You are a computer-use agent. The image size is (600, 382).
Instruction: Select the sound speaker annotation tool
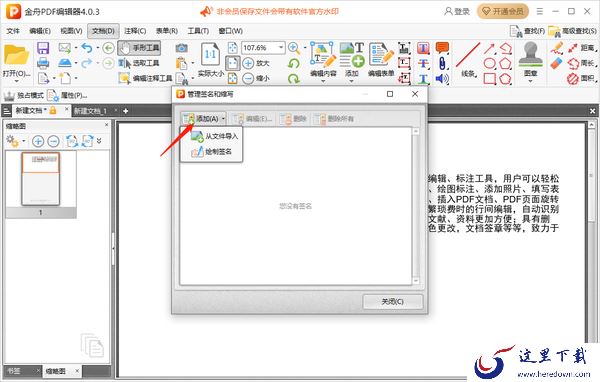(x=442, y=78)
